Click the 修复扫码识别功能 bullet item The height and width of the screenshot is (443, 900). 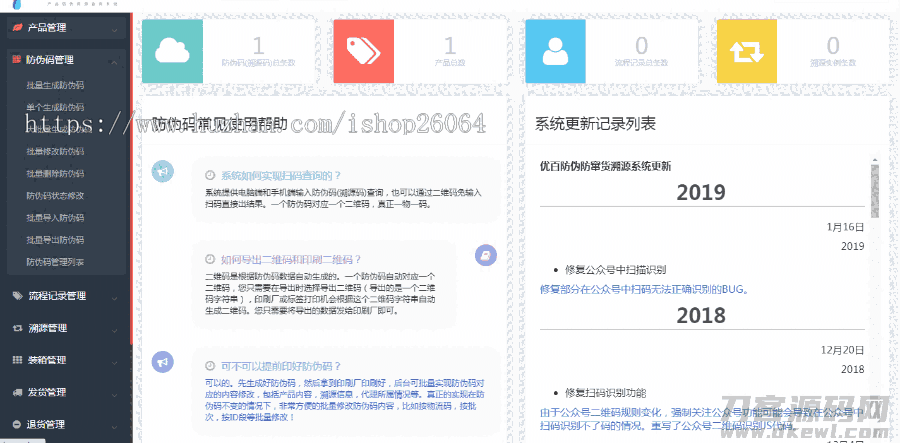click(606, 393)
